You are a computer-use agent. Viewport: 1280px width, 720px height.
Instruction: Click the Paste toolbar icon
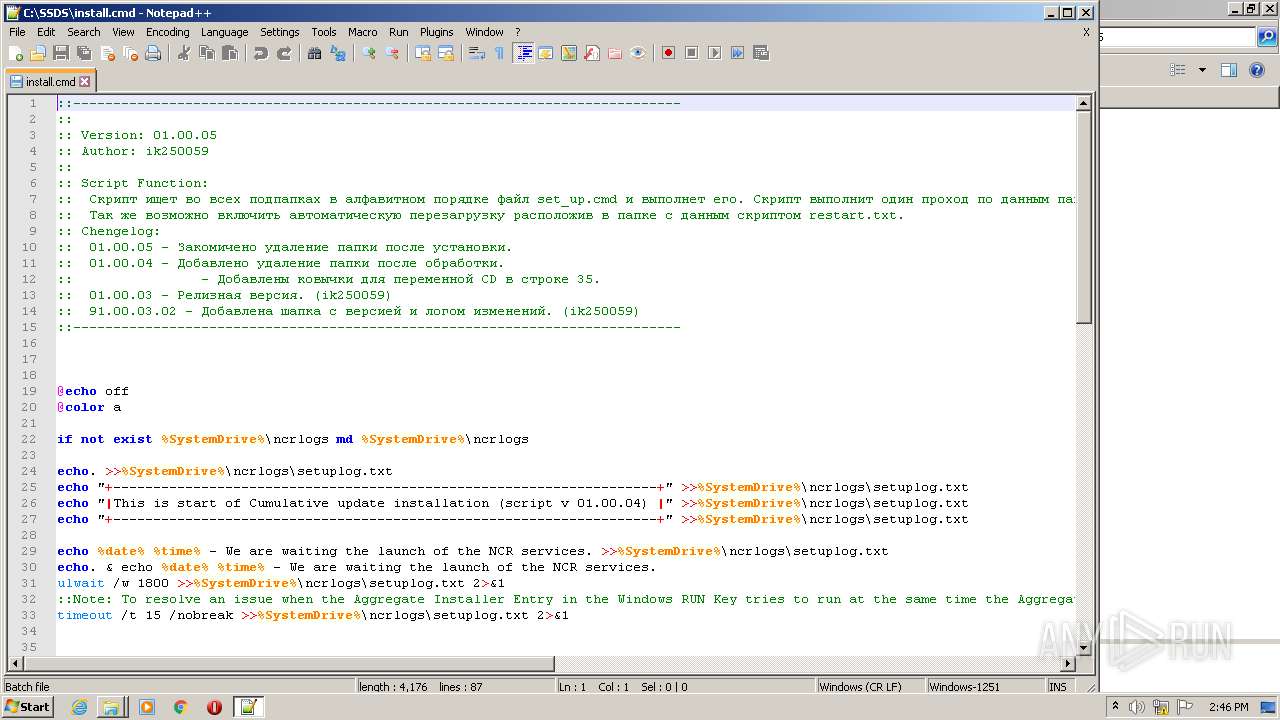(x=230, y=53)
